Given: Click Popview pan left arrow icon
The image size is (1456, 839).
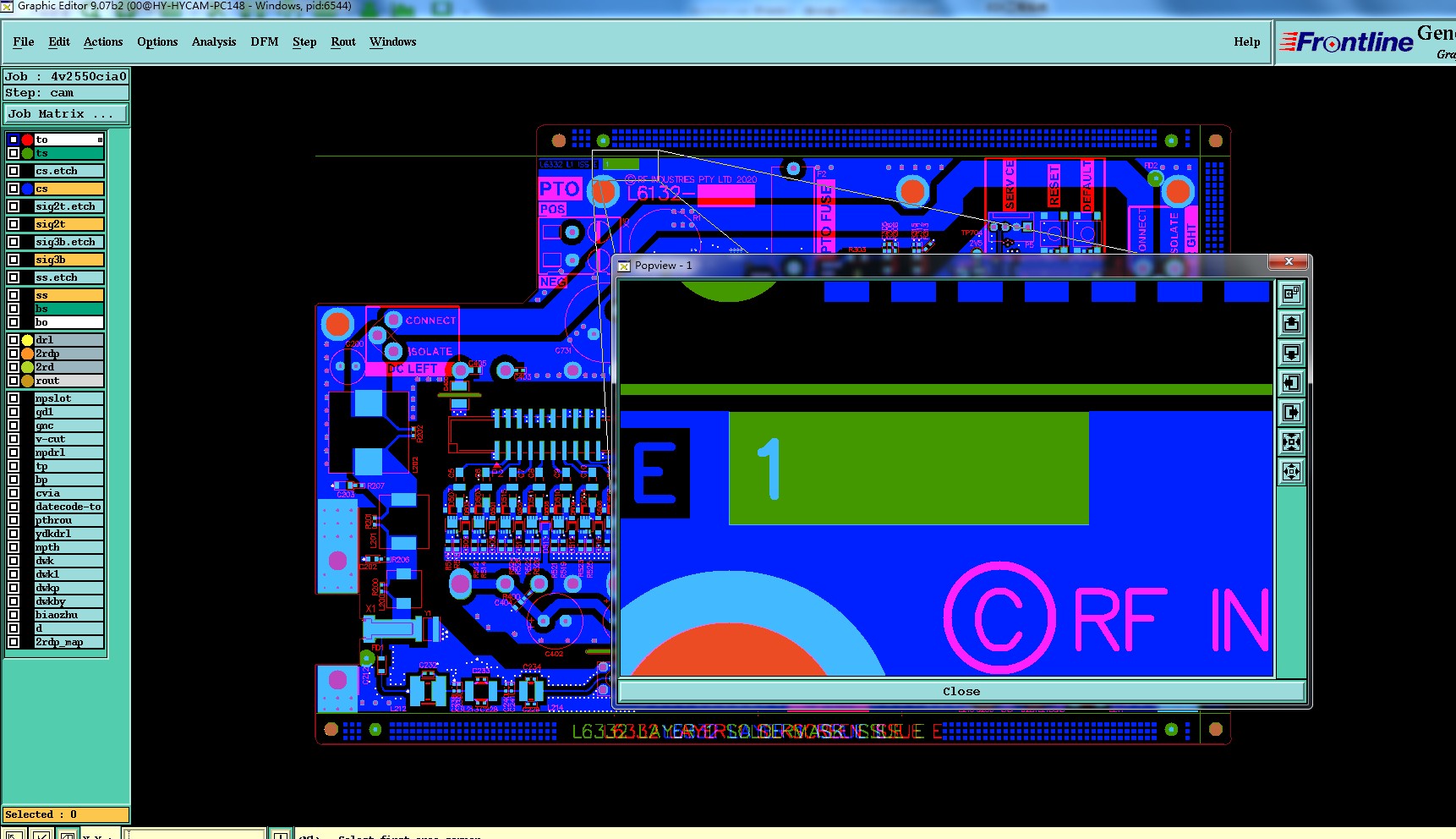Looking at the screenshot, I should tap(1291, 382).
